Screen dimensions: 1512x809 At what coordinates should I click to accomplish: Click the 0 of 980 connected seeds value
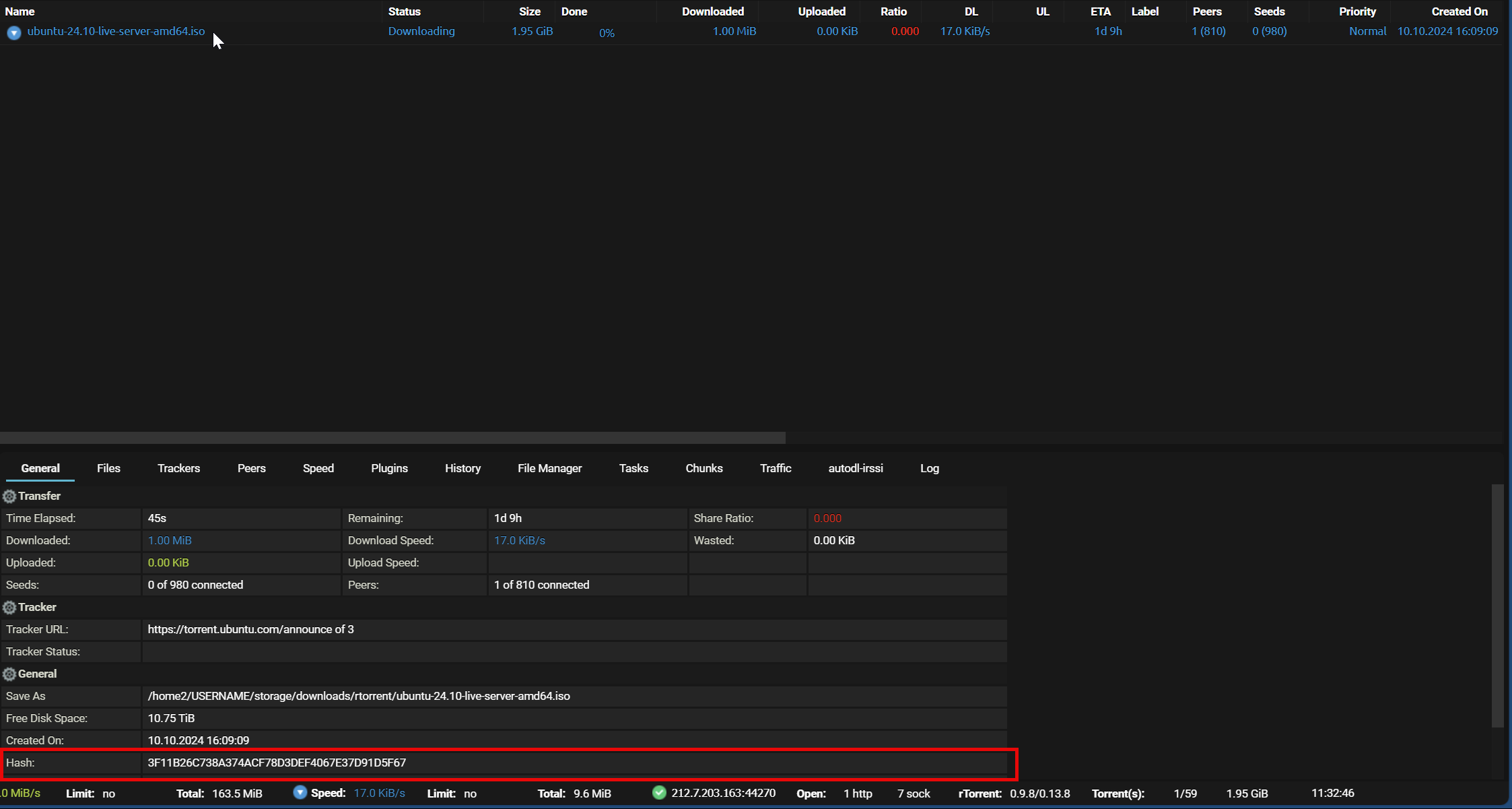tap(195, 585)
